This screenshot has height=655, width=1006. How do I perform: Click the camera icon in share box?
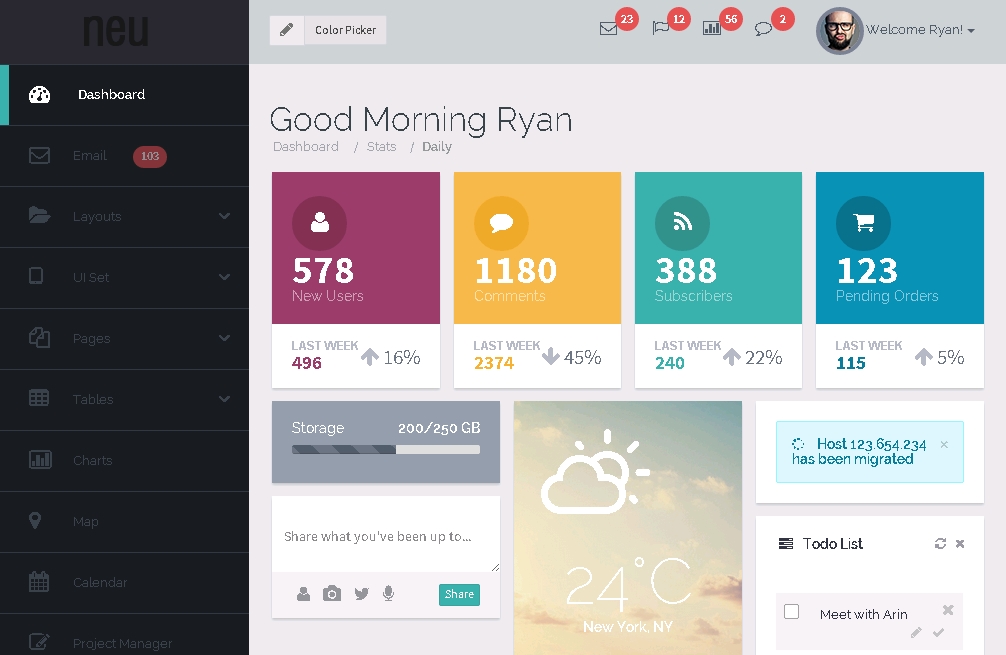[332, 594]
